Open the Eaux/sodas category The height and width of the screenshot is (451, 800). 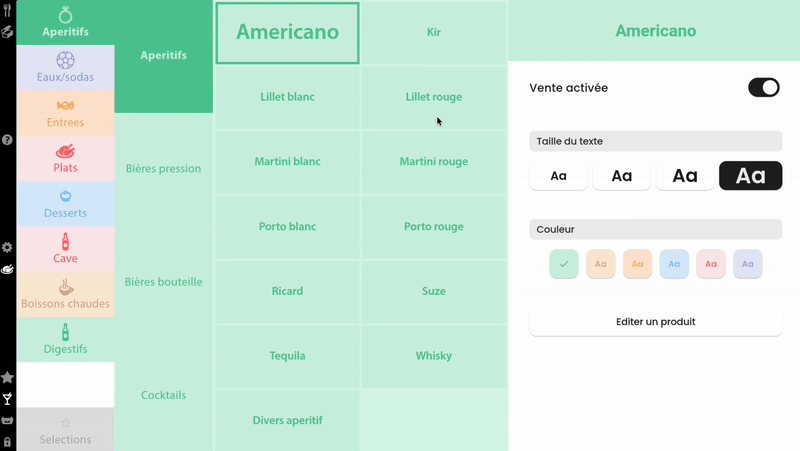(x=65, y=68)
